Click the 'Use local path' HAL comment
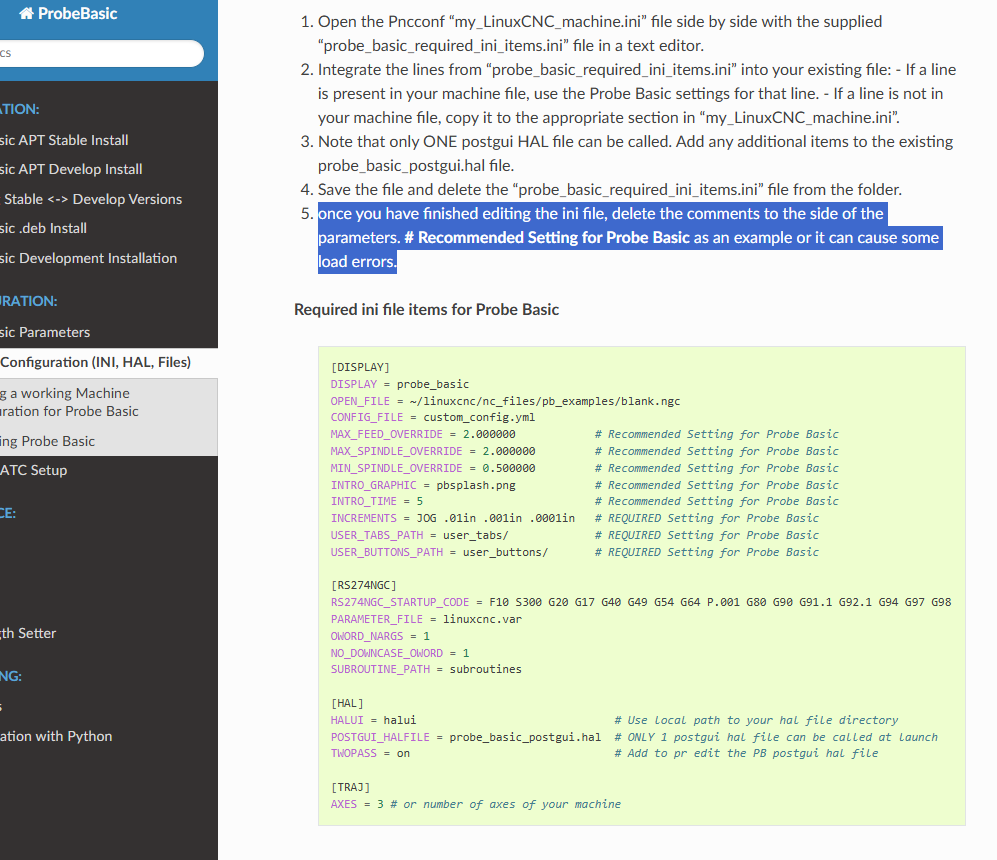This screenshot has width=997, height=860. pyautogui.click(x=756, y=720)
